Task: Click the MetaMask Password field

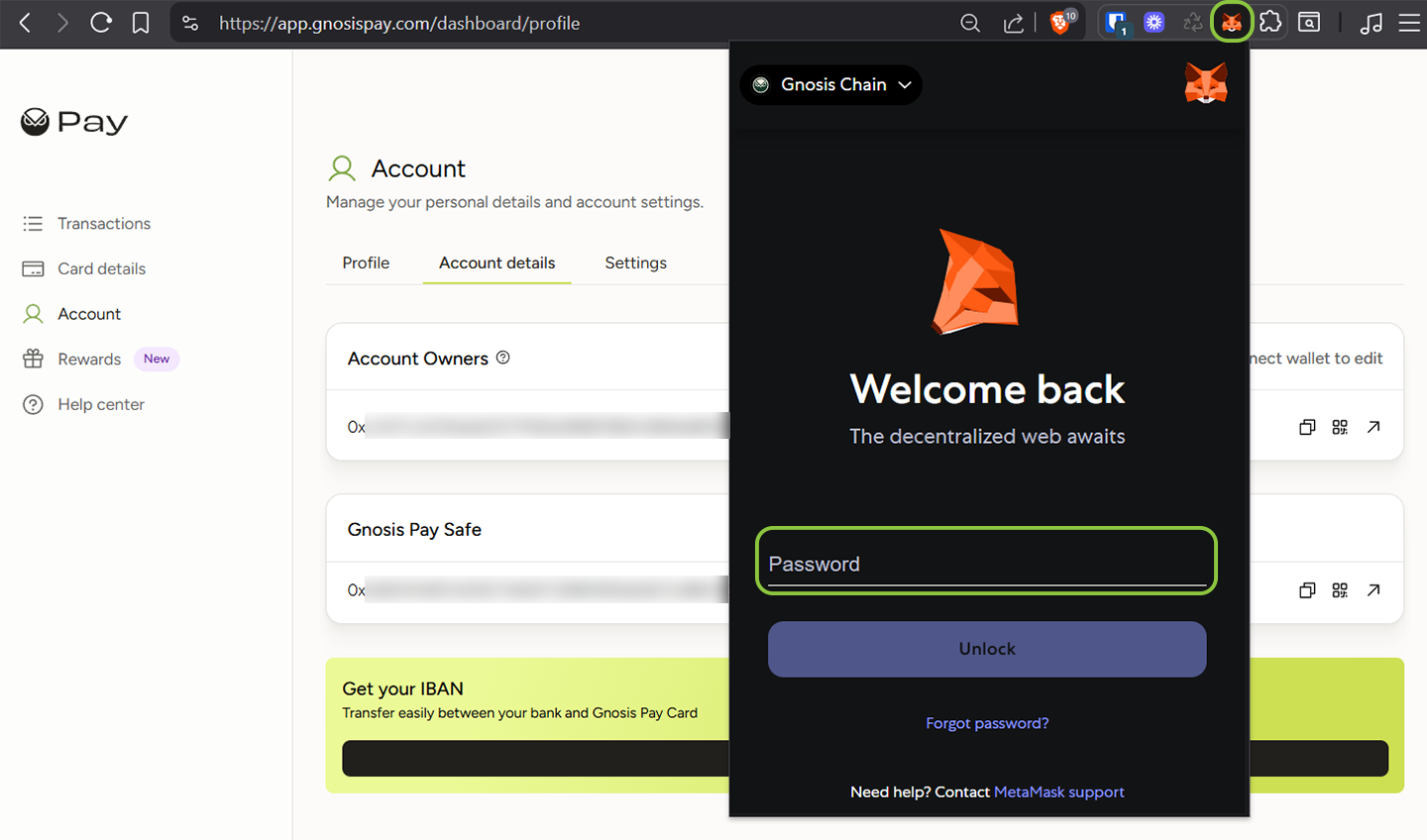Action: [x=987, y=562]
